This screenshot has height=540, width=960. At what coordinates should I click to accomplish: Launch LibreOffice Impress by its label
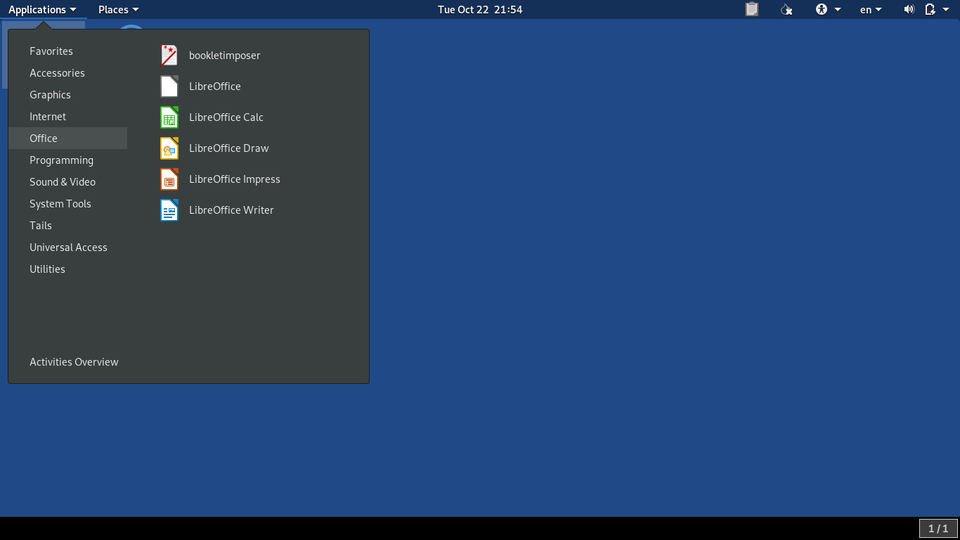pos(234,179)
